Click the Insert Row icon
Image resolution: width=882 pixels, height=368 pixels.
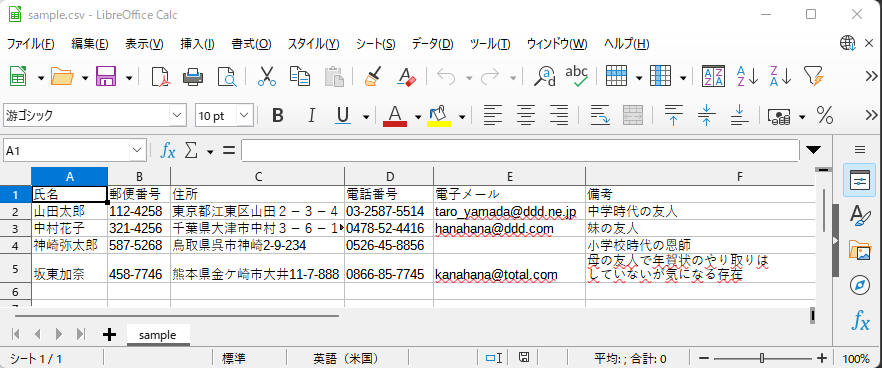[616, 76]
